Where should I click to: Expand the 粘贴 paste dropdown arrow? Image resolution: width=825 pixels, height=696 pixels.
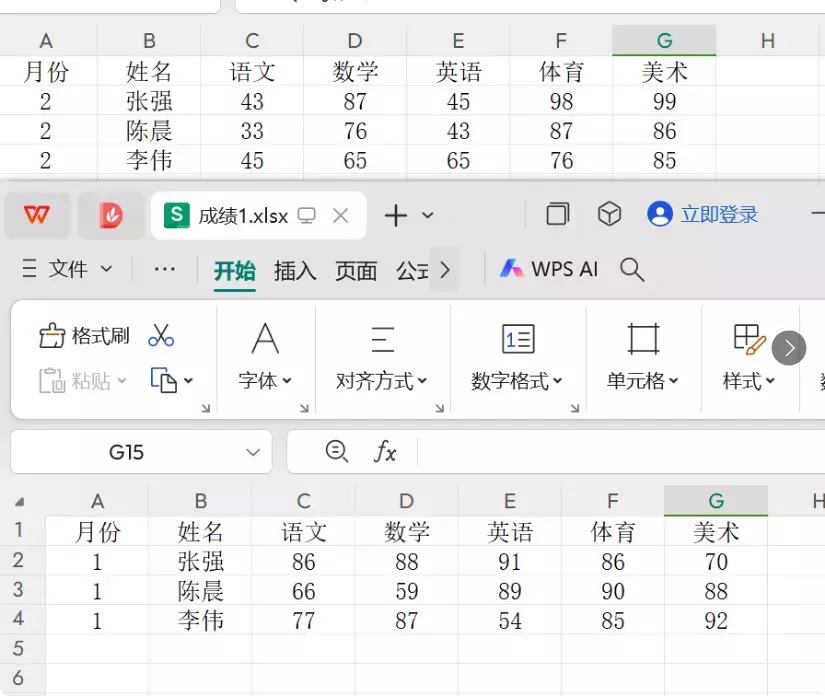[x=120, y=381]
